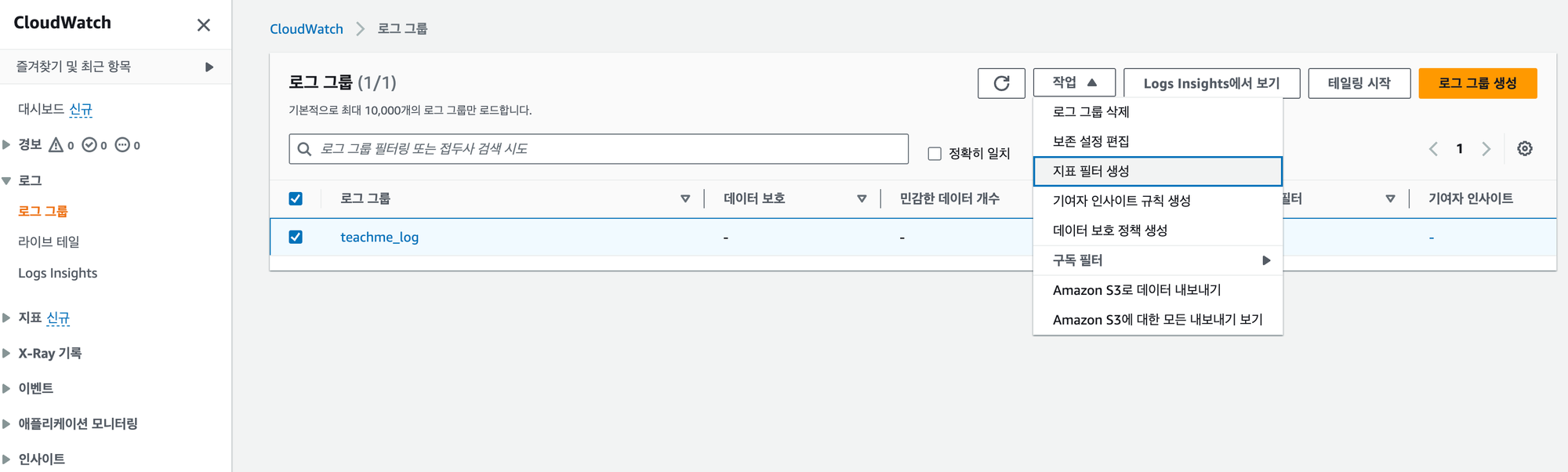Enable the 정확히 일치 checkbox

(x=935, y=154)
